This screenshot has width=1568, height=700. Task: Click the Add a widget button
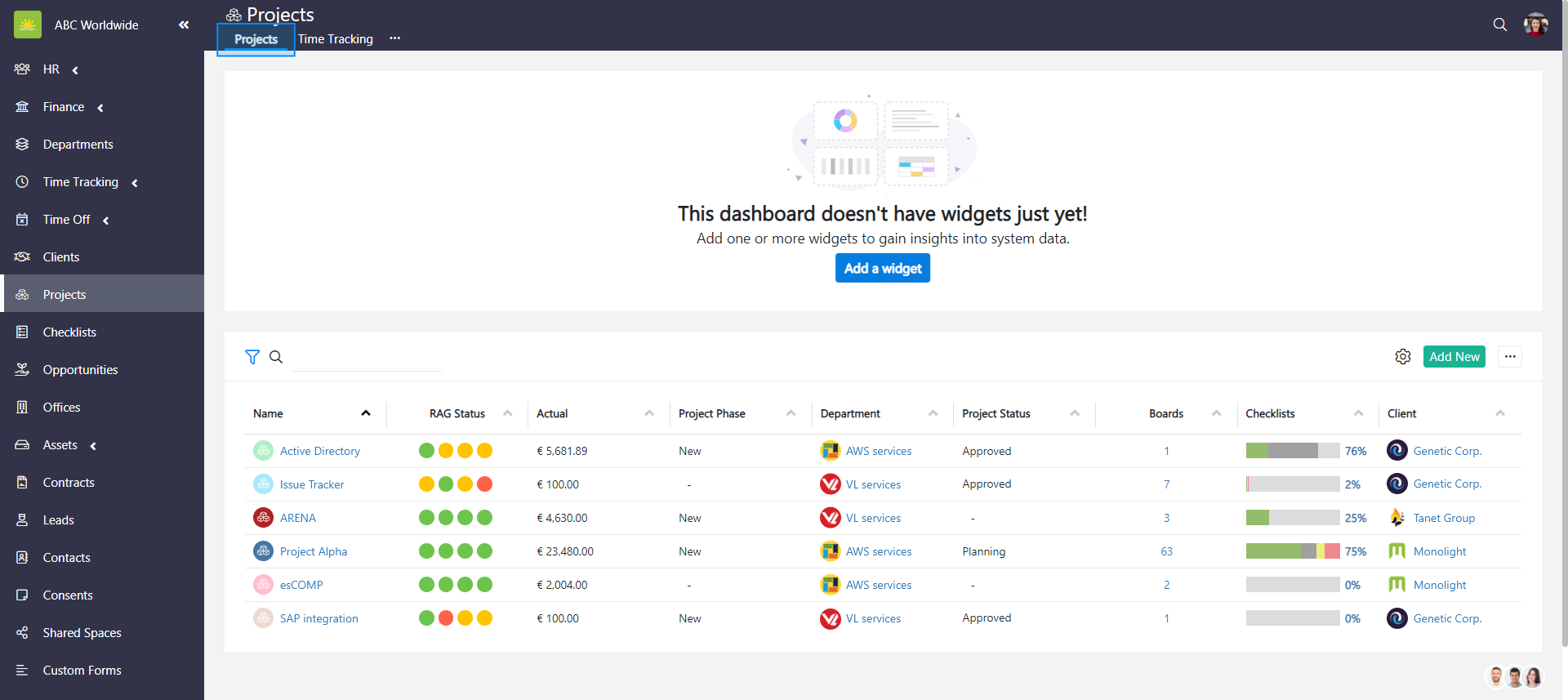click(882, 268)
